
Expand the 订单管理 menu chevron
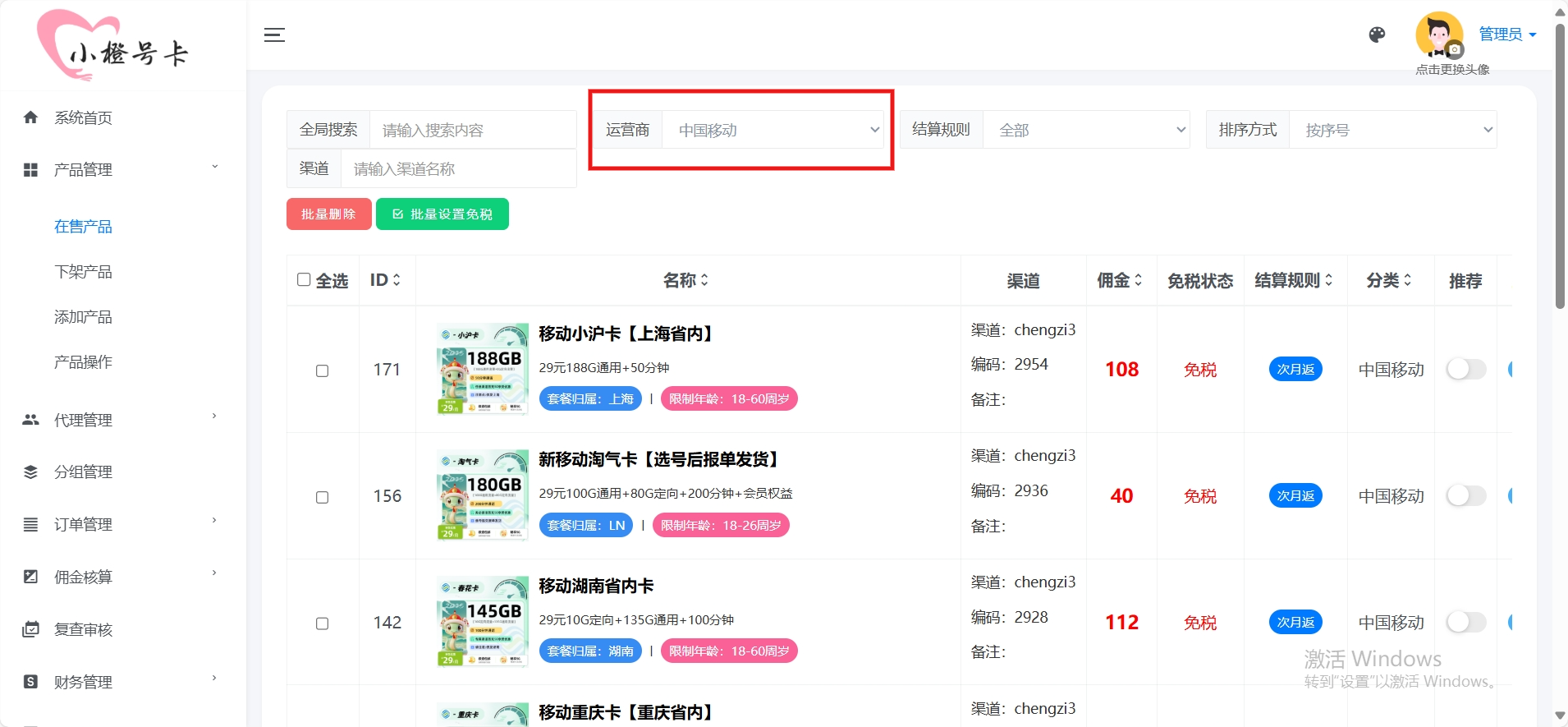pos(215,521)
